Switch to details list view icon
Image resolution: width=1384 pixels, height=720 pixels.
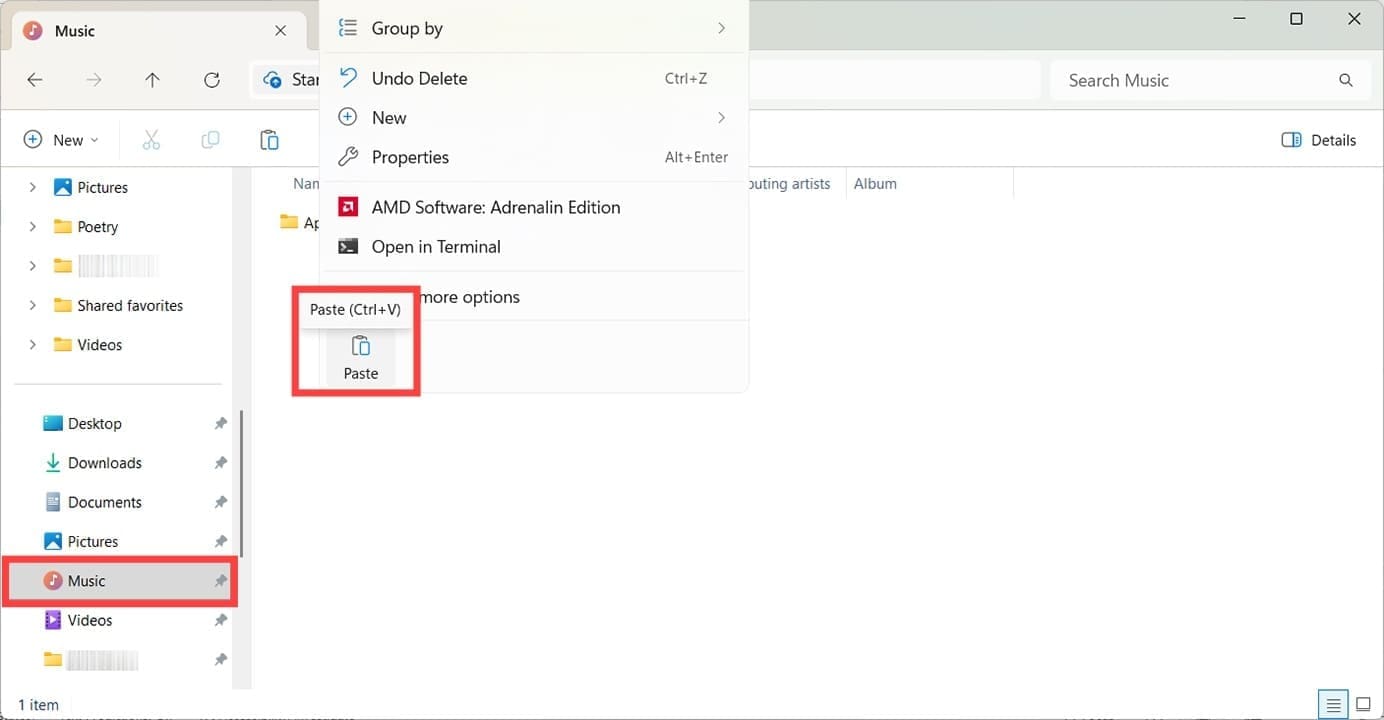coord(1332,705)
